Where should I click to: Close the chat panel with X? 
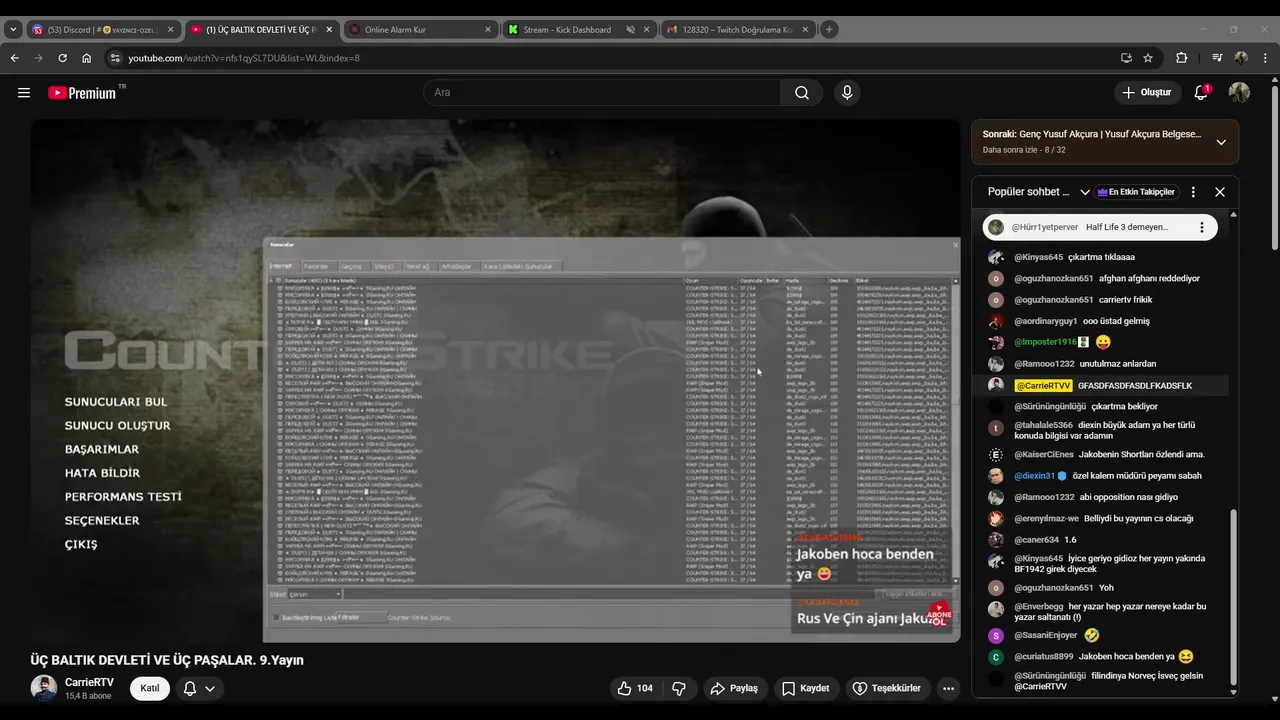(x=1220, y=192)
